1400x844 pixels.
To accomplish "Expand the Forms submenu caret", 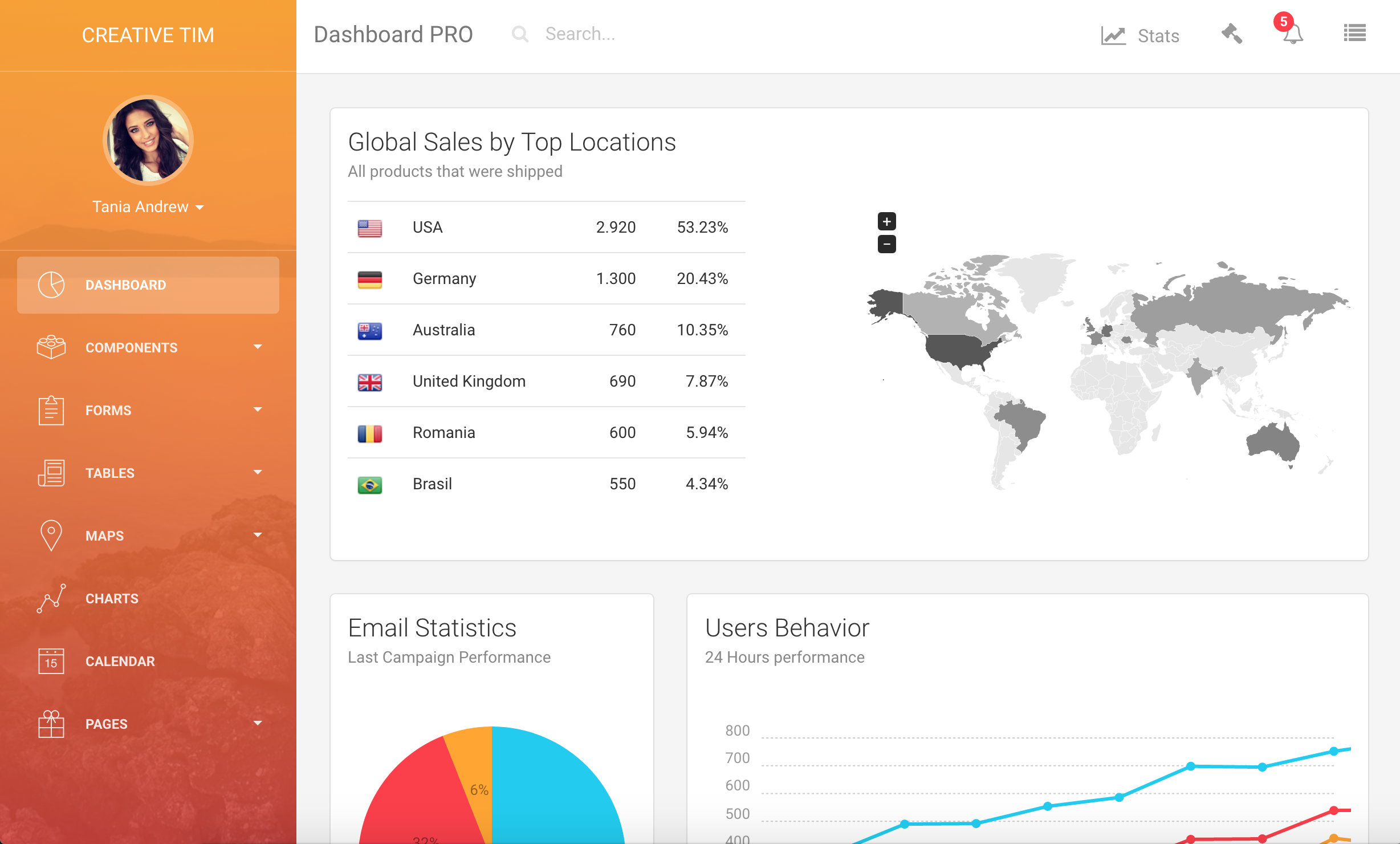I will click(x=258, y=409).
